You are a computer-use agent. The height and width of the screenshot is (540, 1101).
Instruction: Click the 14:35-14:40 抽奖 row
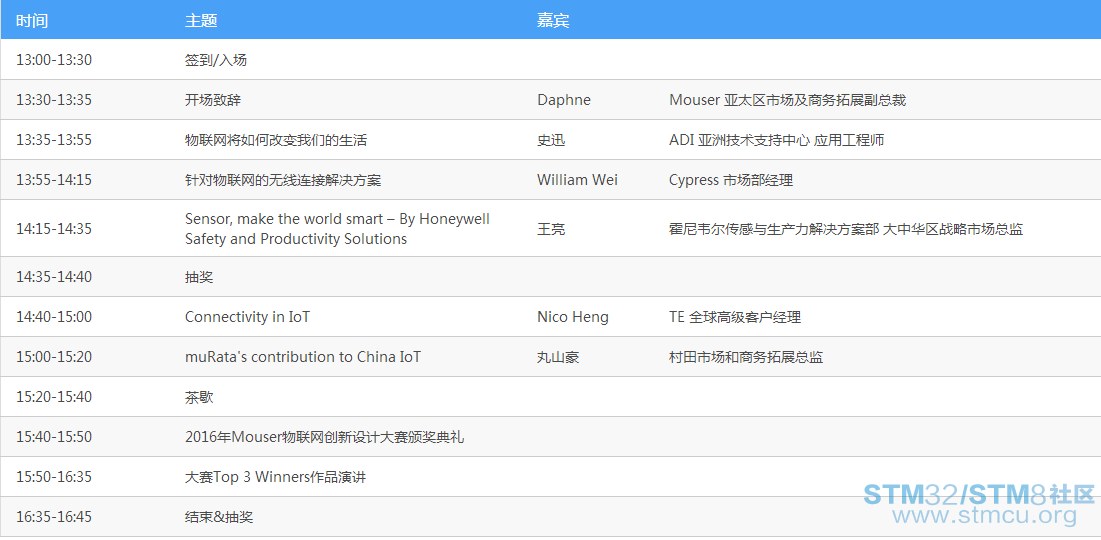click(x=550, y=277)
